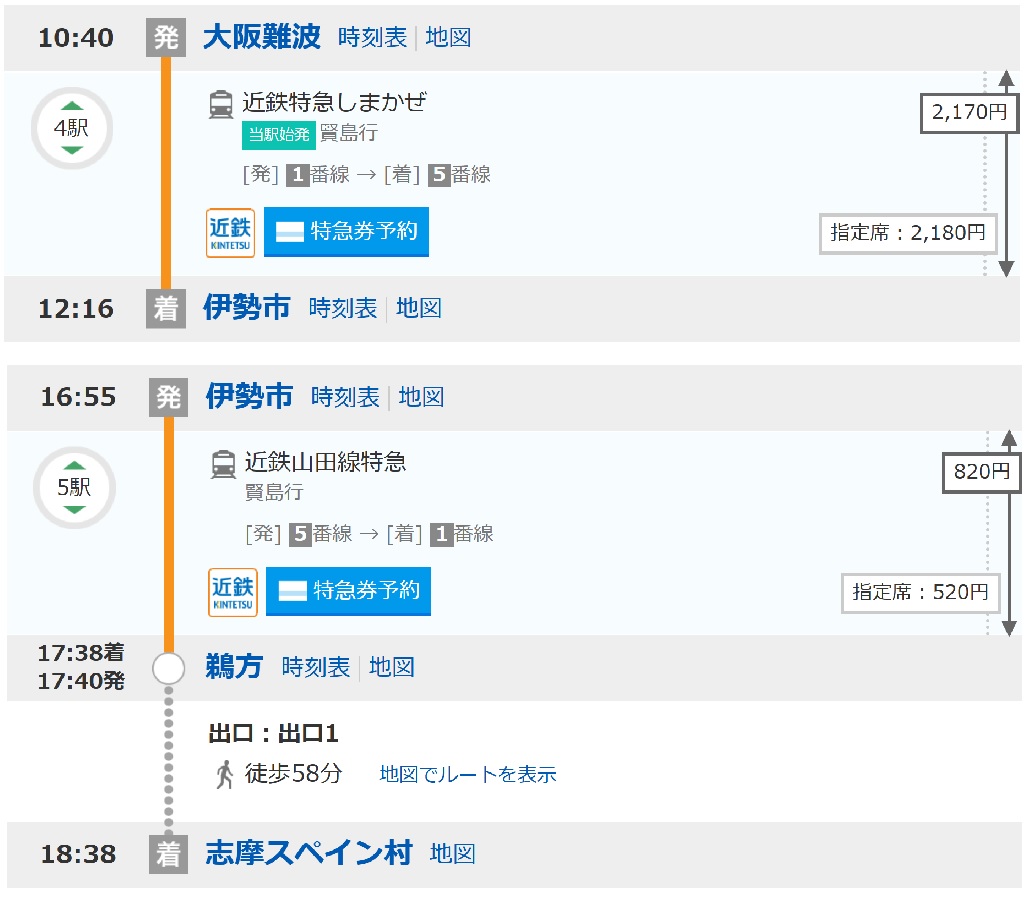Reserve 特急券予約 for 山田線特急
This screenshot has height=910, width=1036.
coord(348,591)
